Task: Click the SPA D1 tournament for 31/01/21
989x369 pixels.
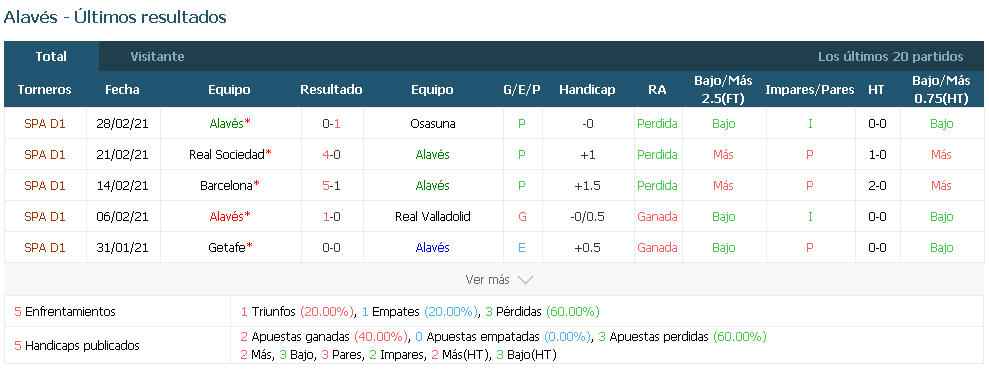Action: tap(45, 248)
